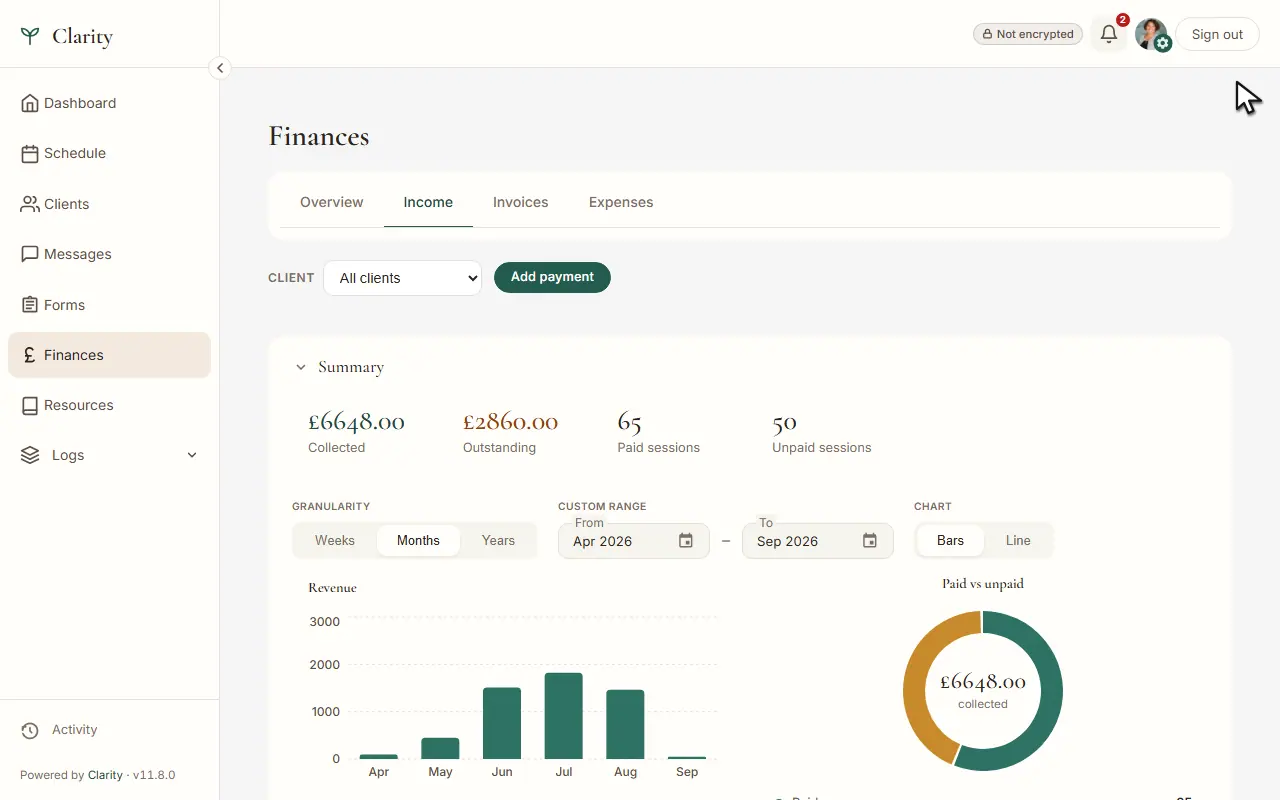Click the Jul revenue bar
This screenshot has height=800, width=1280.
coord(564,716)
